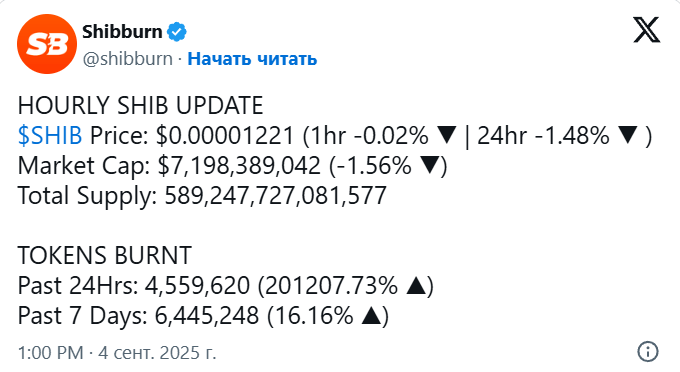Click the blue verified badge icon
680x372 pixels.
177,32
